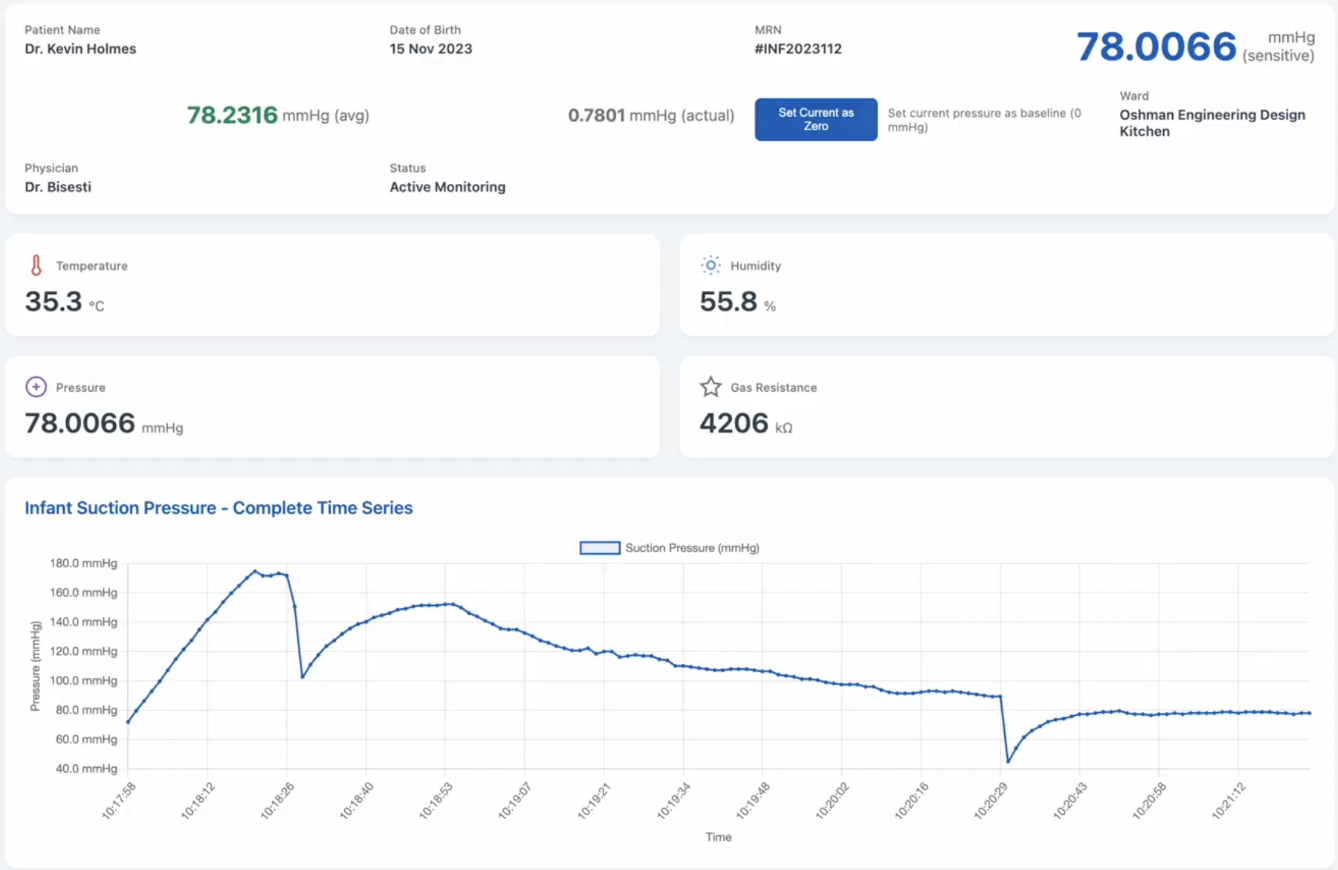Click the legend color swatch for Suction Pressure
Image resolution: width=1338 pixels, height=870 pixels.
pyautogui.click(x=598, y=547)
